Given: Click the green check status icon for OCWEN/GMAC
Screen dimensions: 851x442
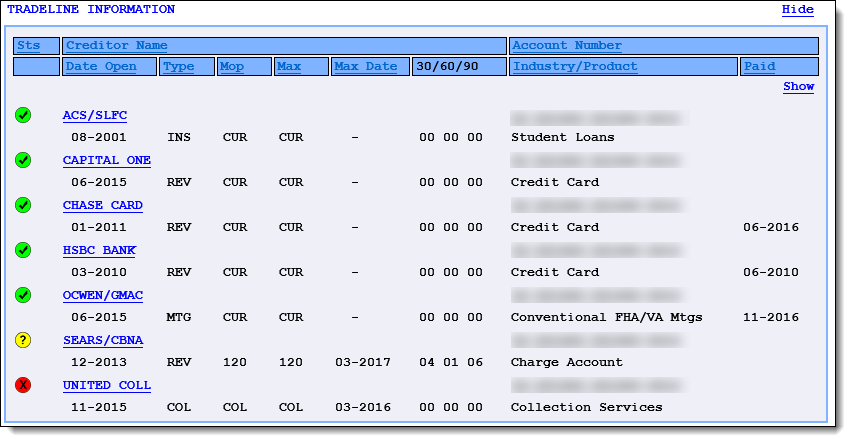Looking at the screenshot, I should point(23,295).
